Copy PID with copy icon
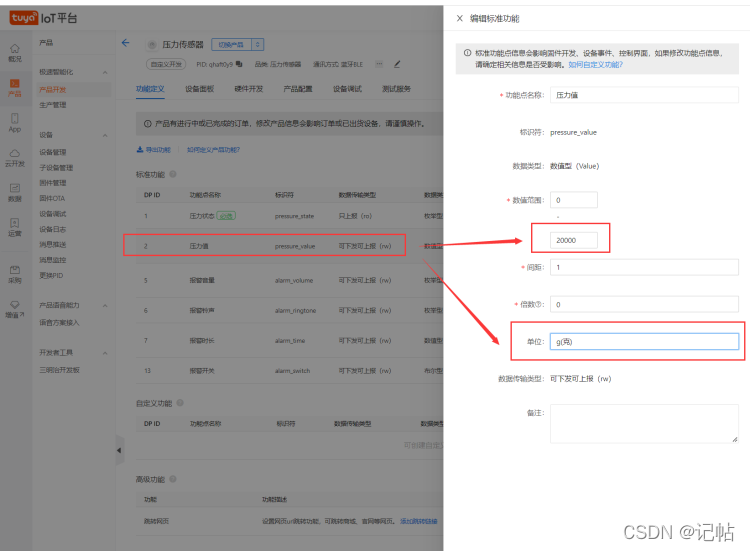 coord(239,64)
